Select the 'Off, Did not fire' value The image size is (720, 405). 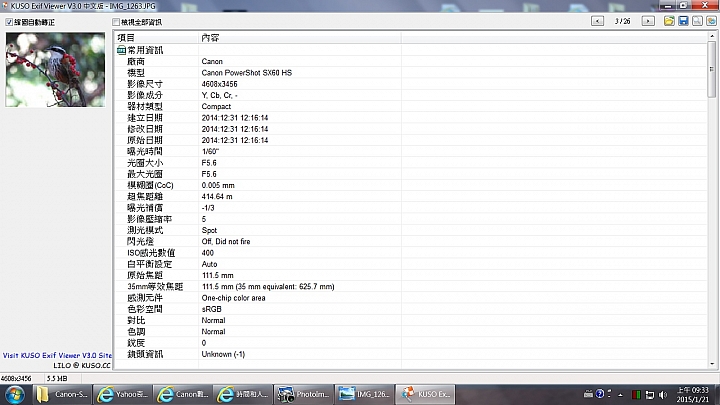click(x=226, y=242)
